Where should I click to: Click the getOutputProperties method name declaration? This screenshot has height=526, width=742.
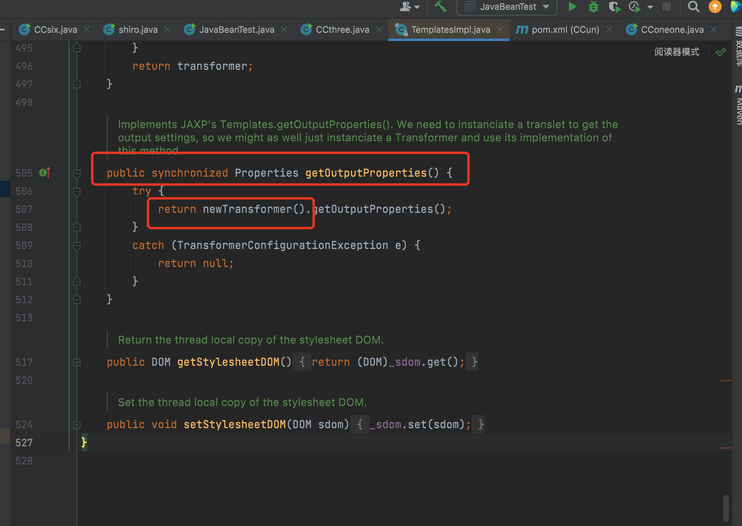(366, 173)
